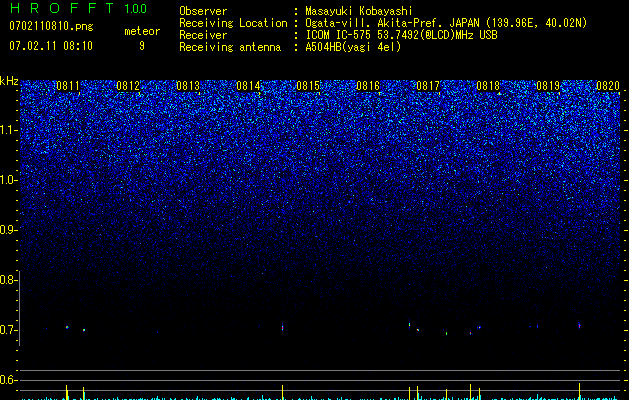This screenshot has height=400, width=629.
Task: Click the 0.8 frequency axis label
Action: pyautogui.click(x=8, y=280)
